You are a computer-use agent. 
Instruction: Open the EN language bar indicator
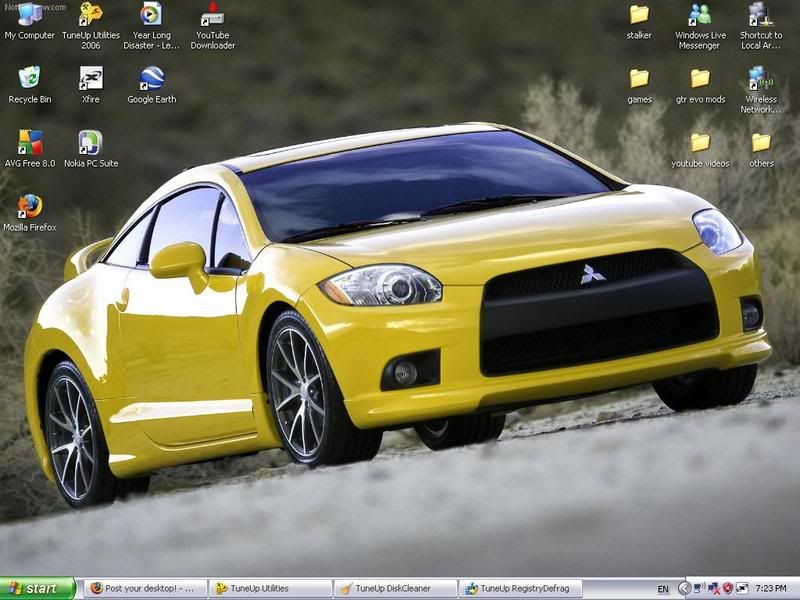pyautogui.click(x=663, y=589)
